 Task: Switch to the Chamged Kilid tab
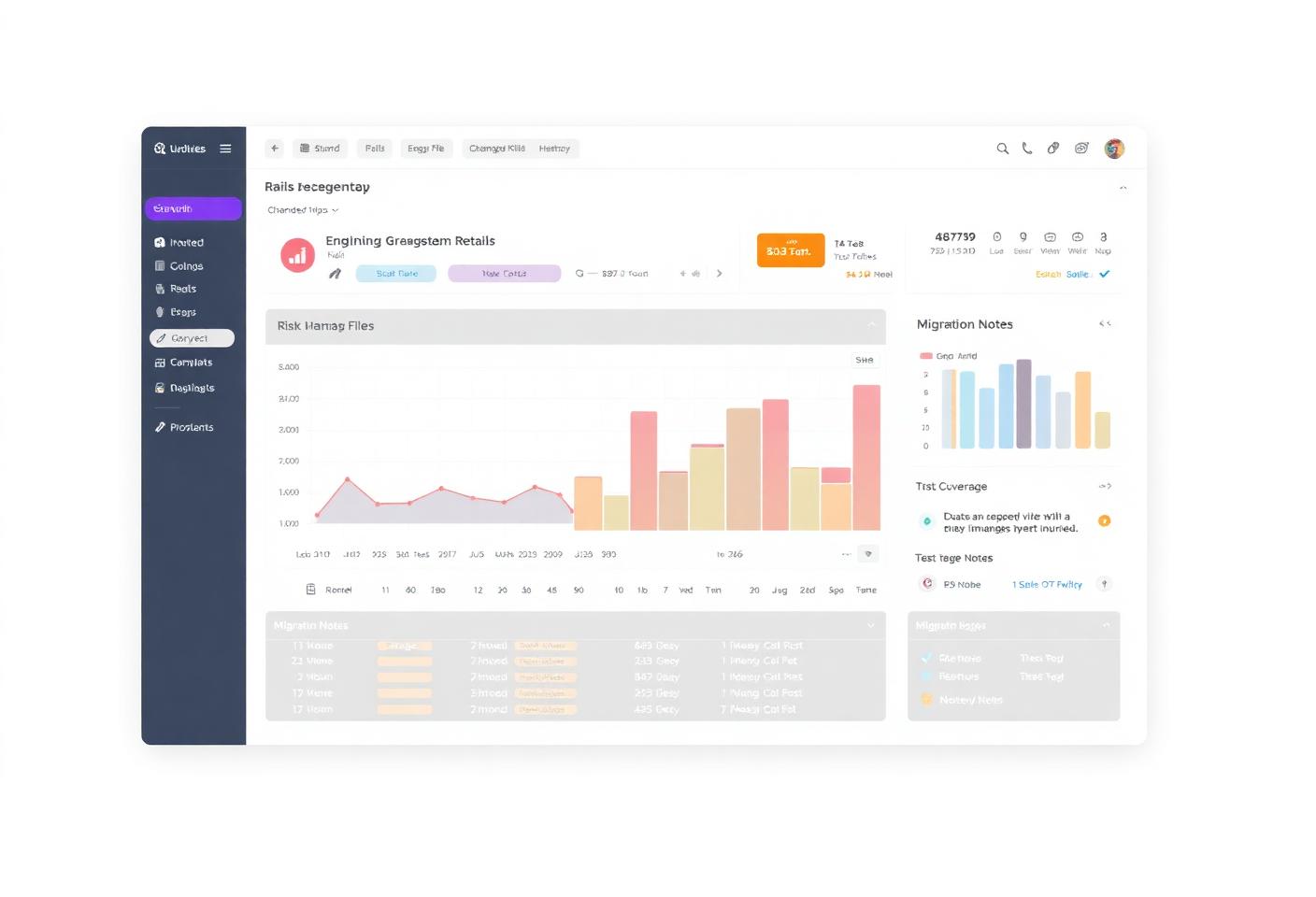[x=496, y=149]
